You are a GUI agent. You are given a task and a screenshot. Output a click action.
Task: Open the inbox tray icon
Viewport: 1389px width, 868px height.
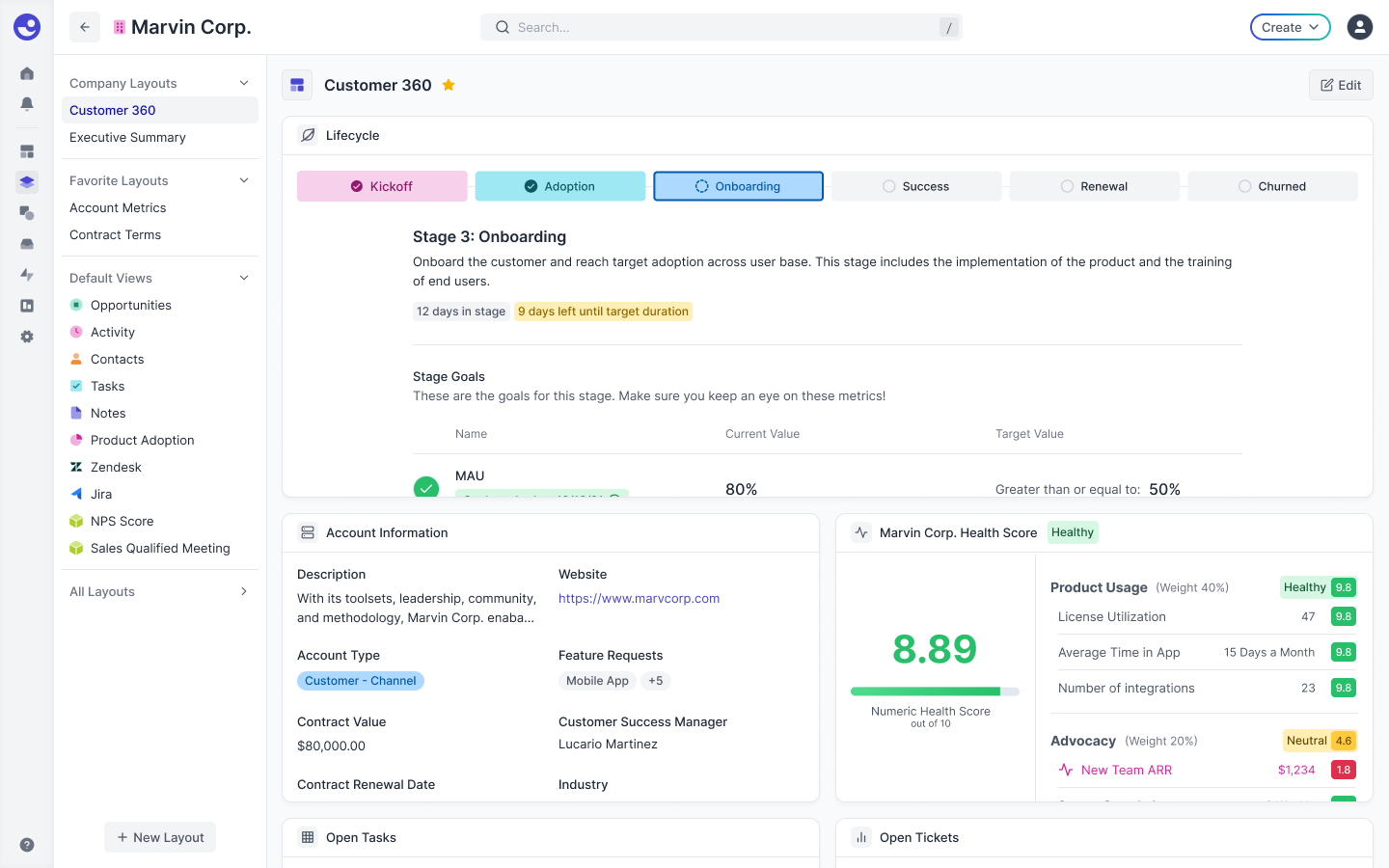(27, 244)
